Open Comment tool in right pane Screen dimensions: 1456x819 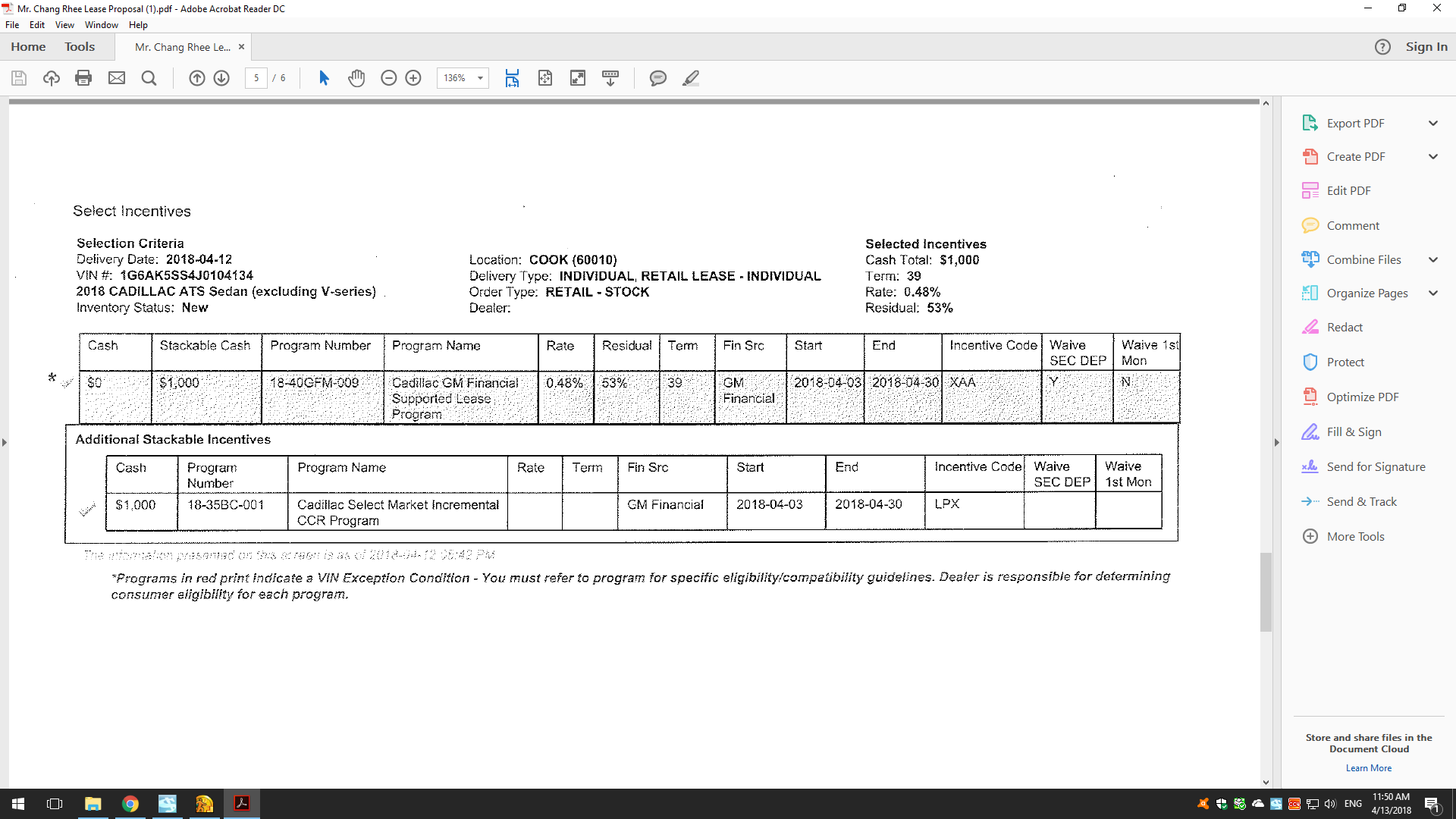[x=1353, y=226]
